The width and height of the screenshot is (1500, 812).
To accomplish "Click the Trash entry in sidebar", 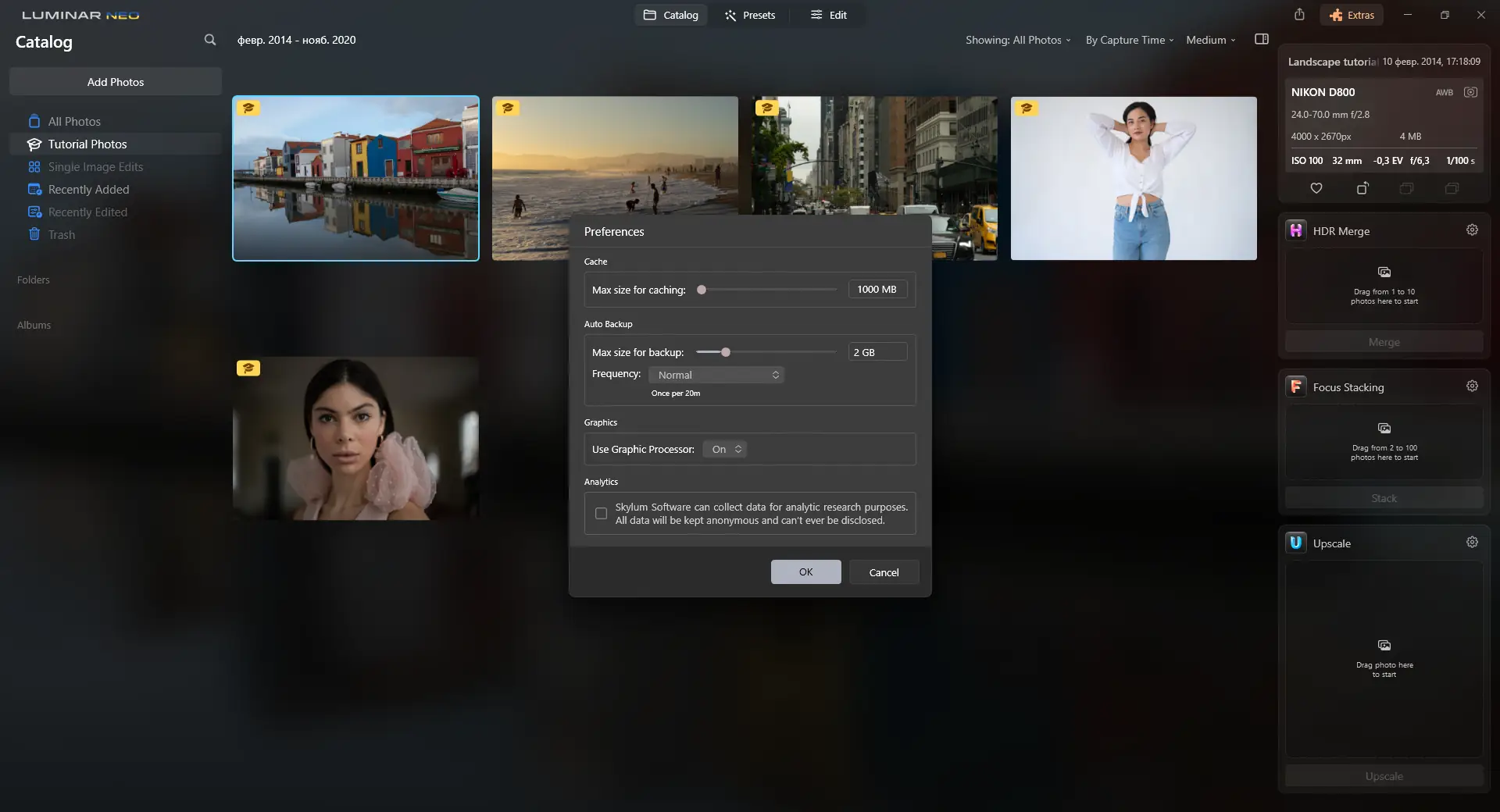I will pos(116,234).
